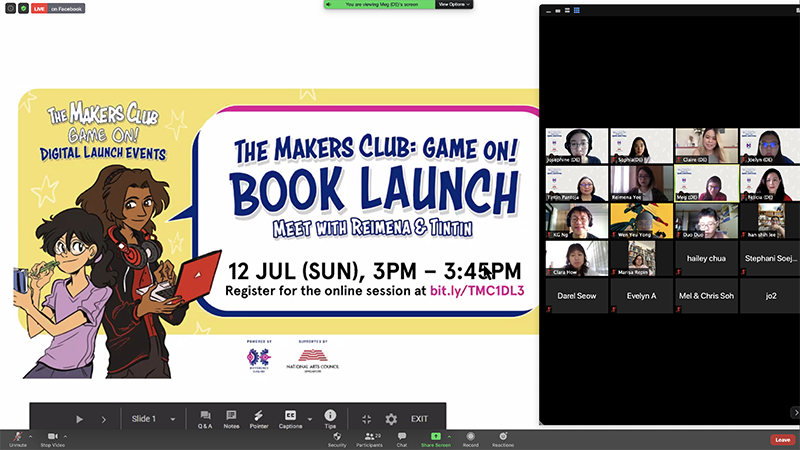Open speaker Notes
The width and height of the screenshot is (800, 450).
coord(231,419)
